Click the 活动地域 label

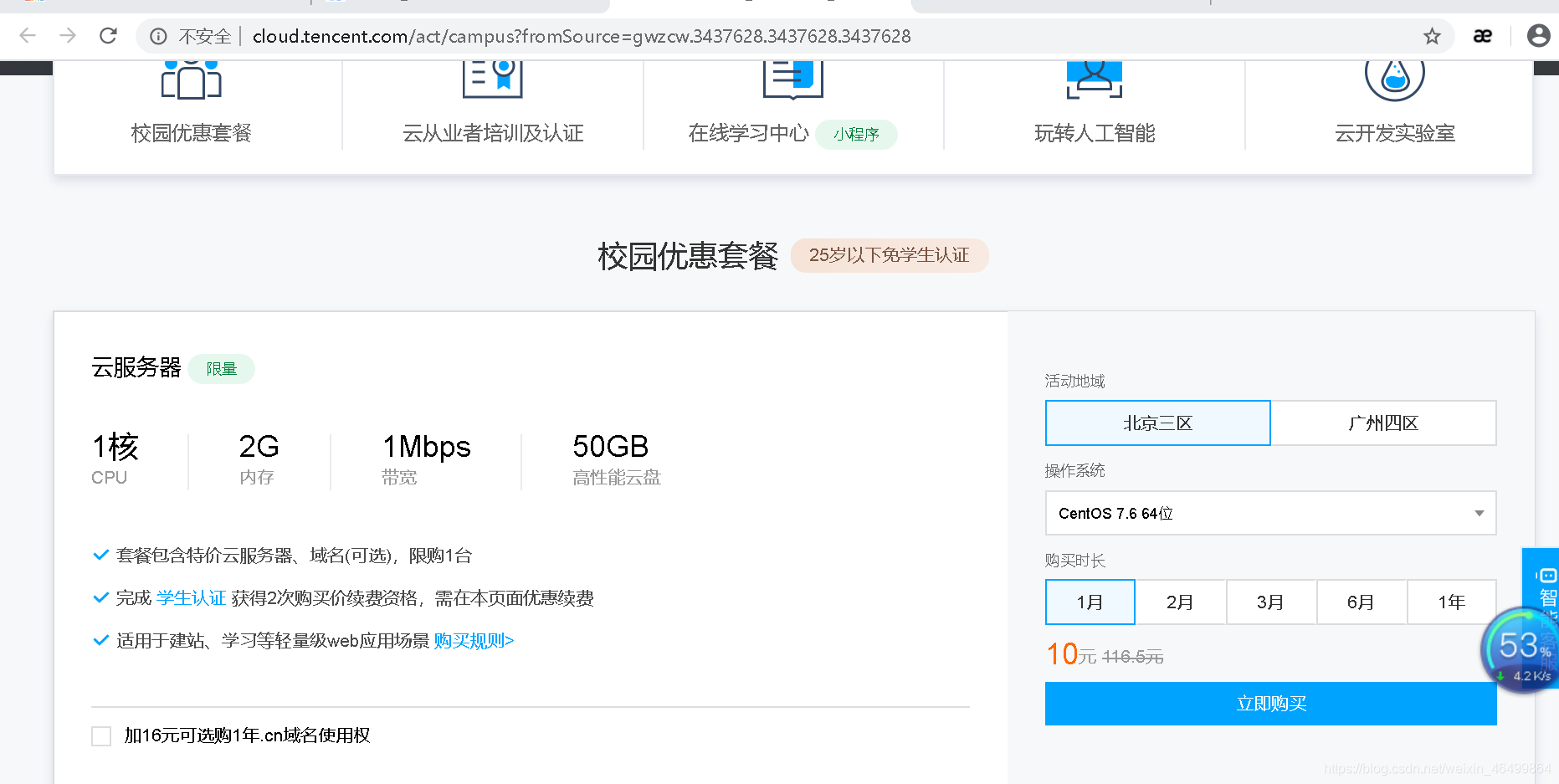[1075, 382]
